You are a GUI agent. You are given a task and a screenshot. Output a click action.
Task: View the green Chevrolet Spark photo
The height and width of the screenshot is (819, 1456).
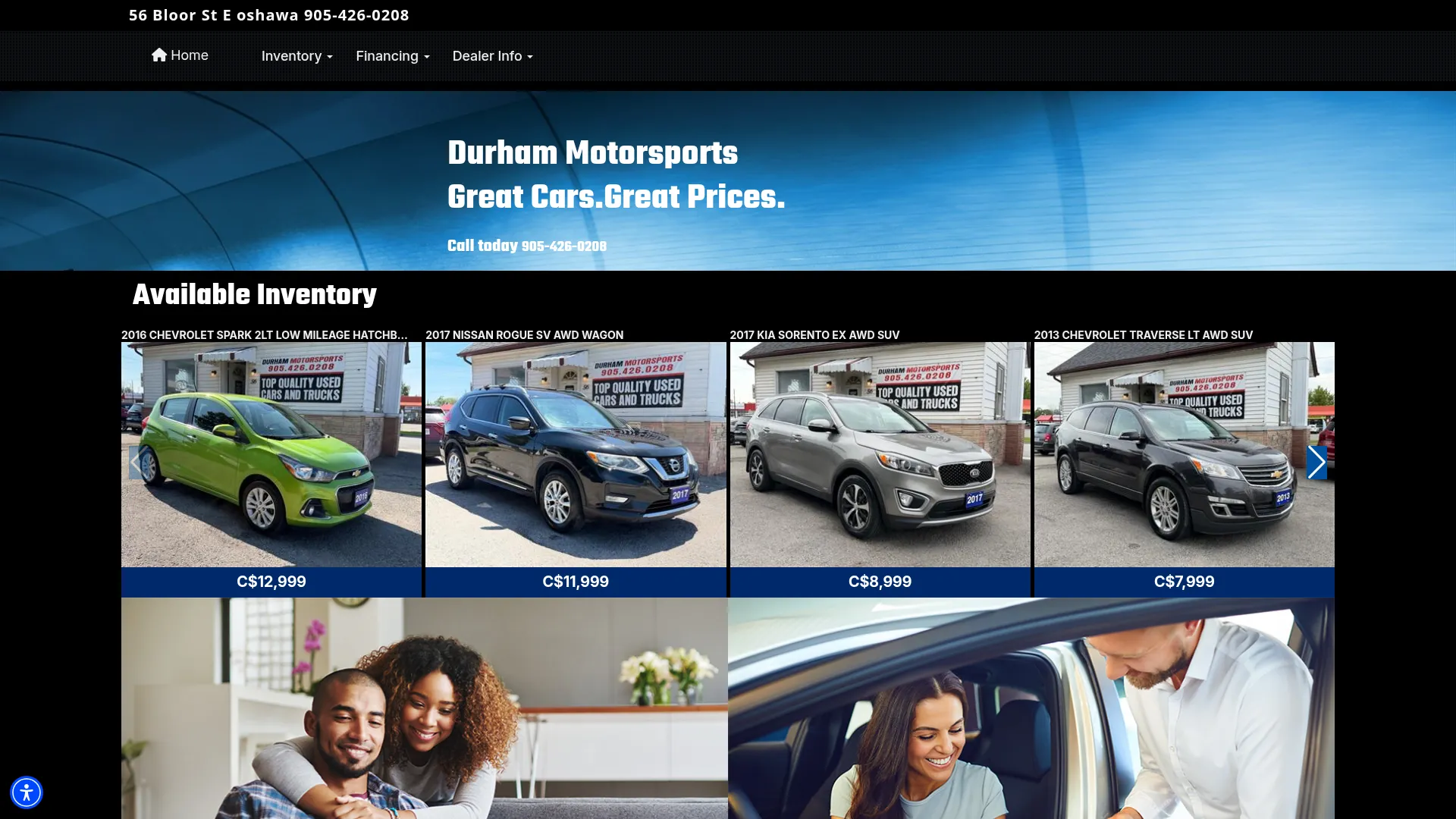click(x=271, y=454)
